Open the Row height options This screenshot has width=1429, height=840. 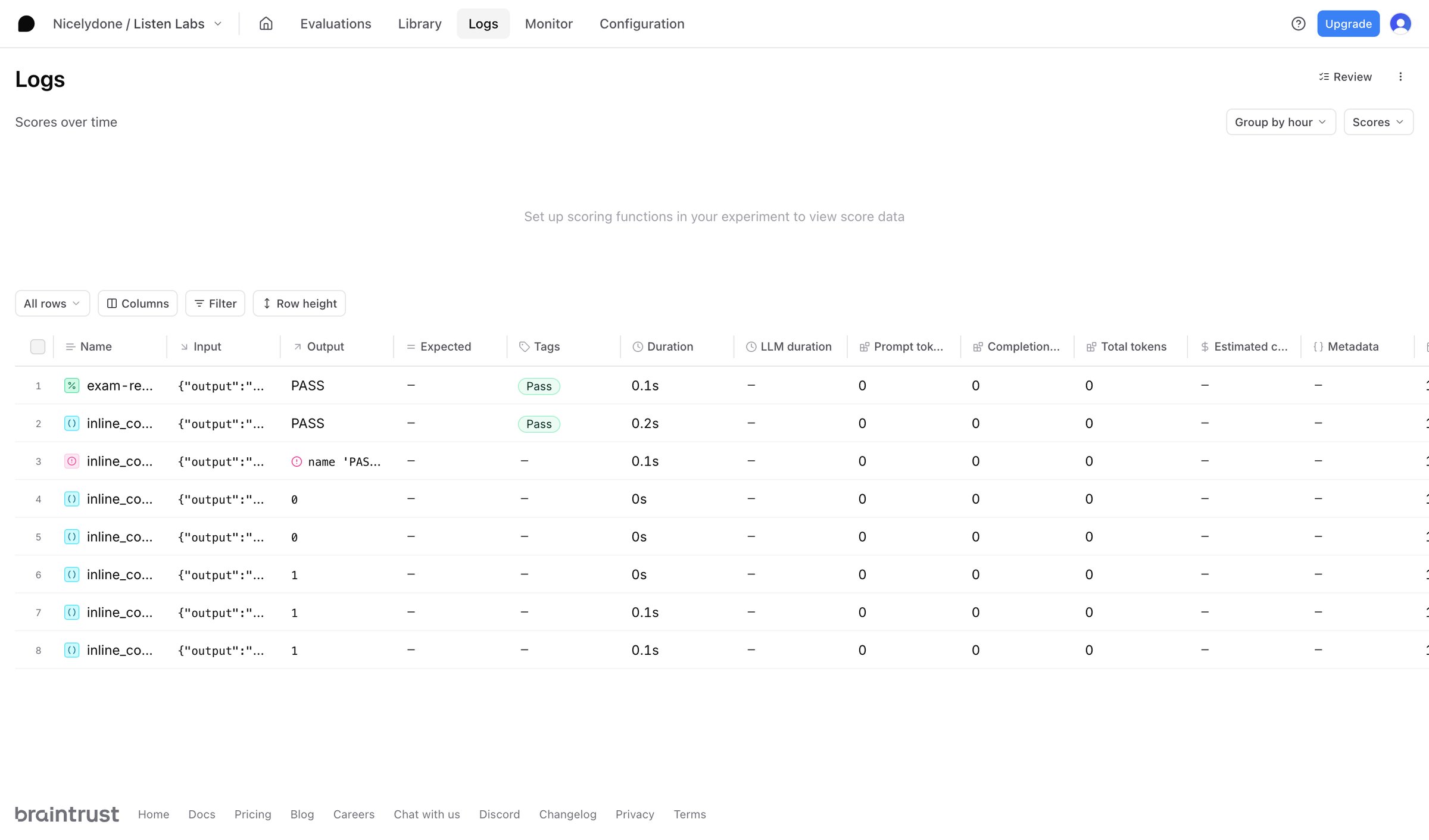[299, 304]
